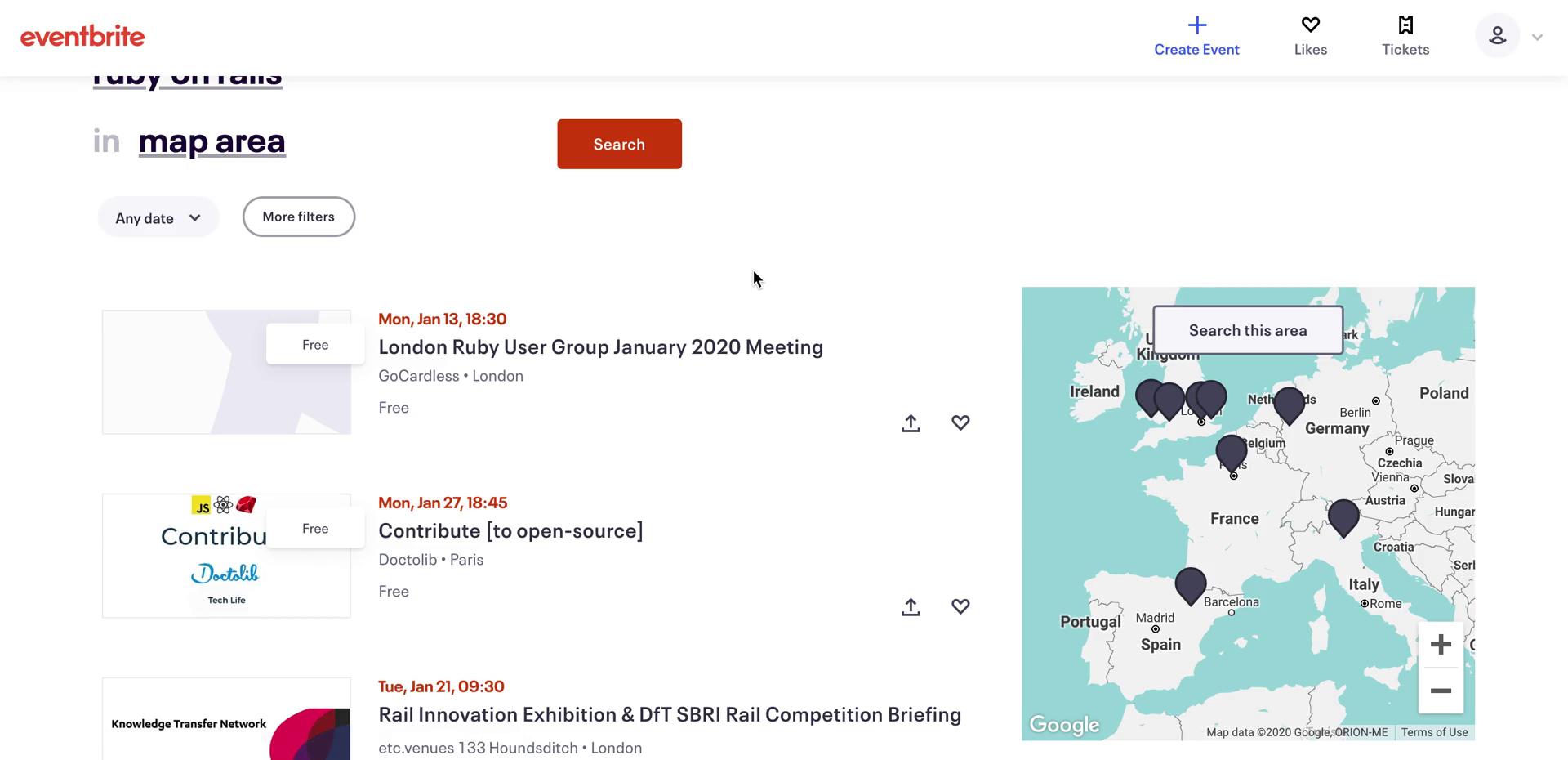This screenshot has height=760, width=1568.
Task: Open Knowledge Transfer Network event thumbnail
Action: coord(226,719)
